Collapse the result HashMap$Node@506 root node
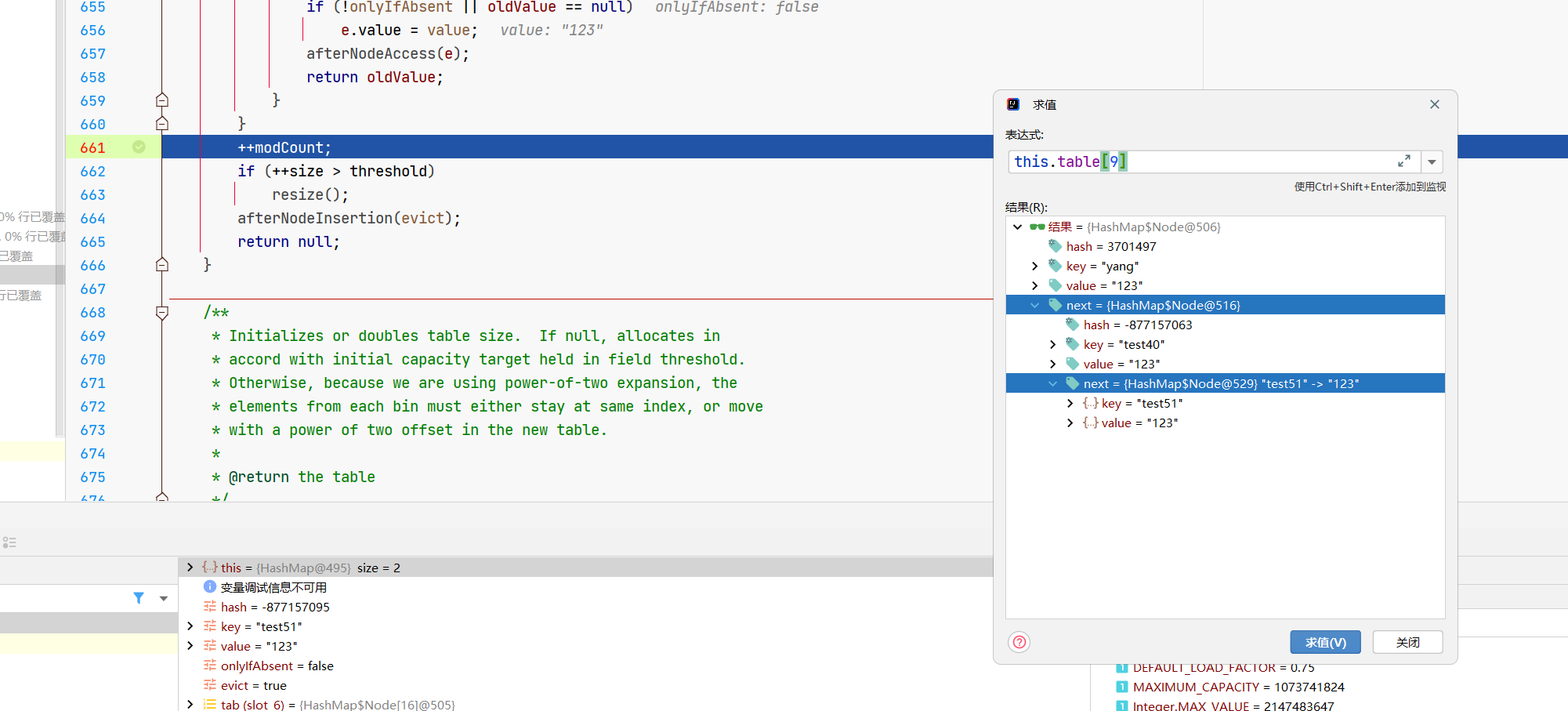This screenshot has width=1568, height=711. (x=1018, y=227)
